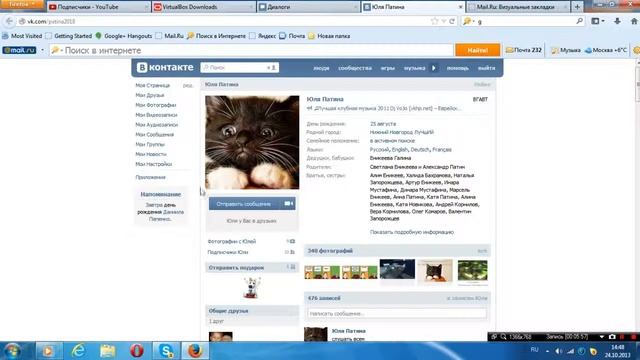
Task: Open Почта 232 in Mail.ru toolbar
Action: point(524,50)
